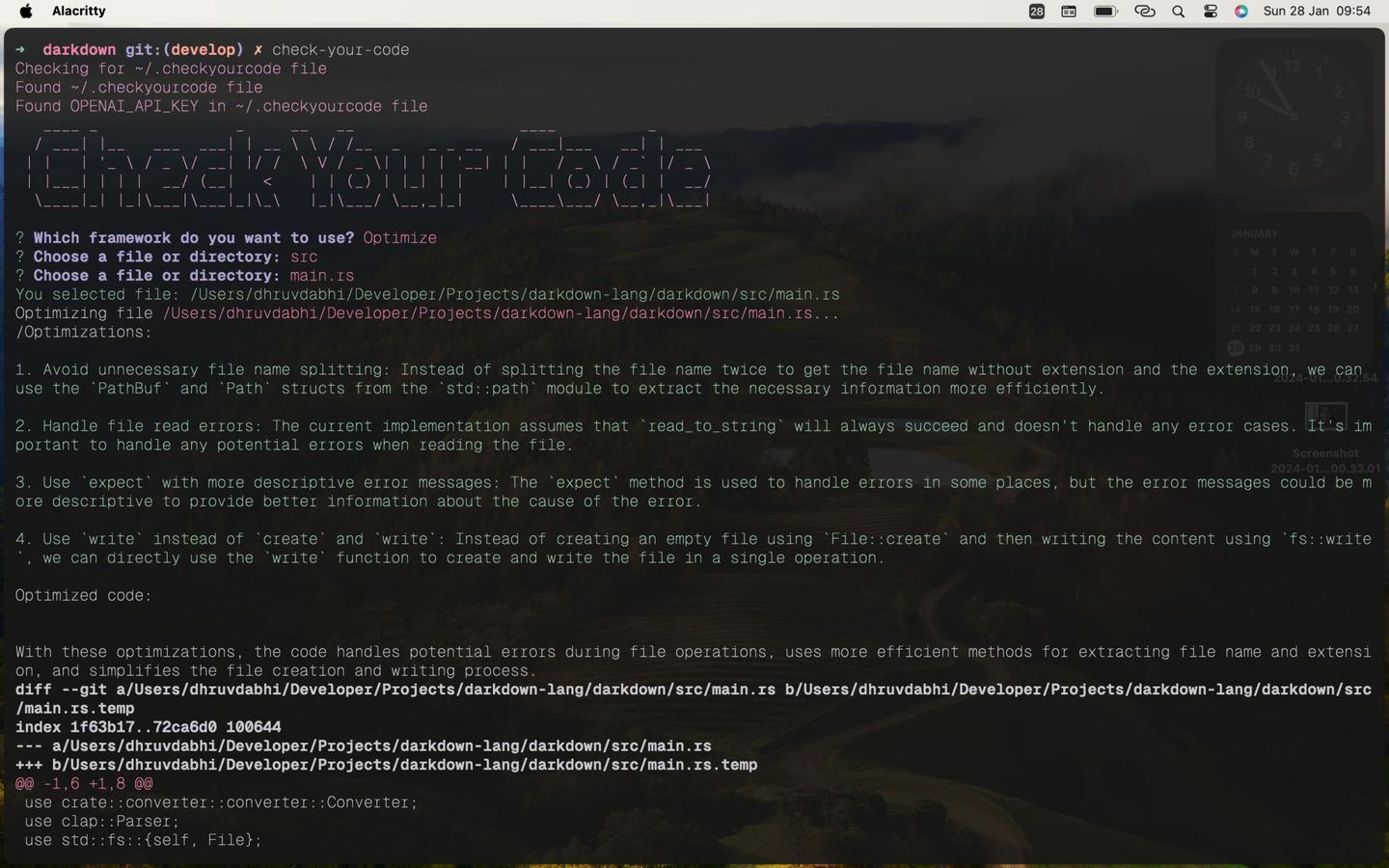Click 'use std::fs::{self, File};' line
The image size is (1389, 868).
[x=143, y=840]
